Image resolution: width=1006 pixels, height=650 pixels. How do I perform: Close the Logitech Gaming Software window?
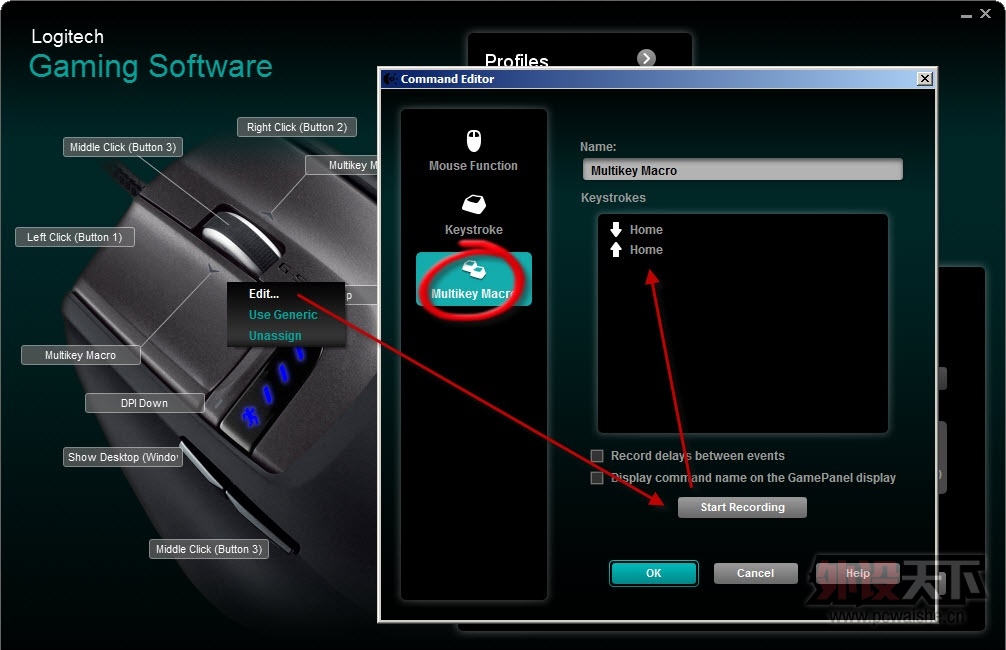click(985, 13)
